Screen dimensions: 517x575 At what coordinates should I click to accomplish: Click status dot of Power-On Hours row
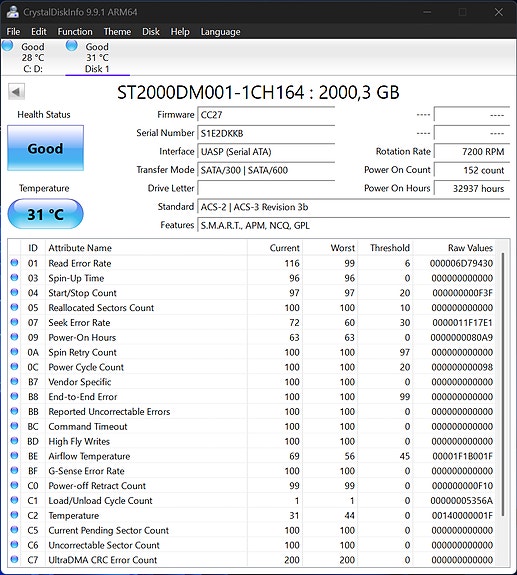14,337
